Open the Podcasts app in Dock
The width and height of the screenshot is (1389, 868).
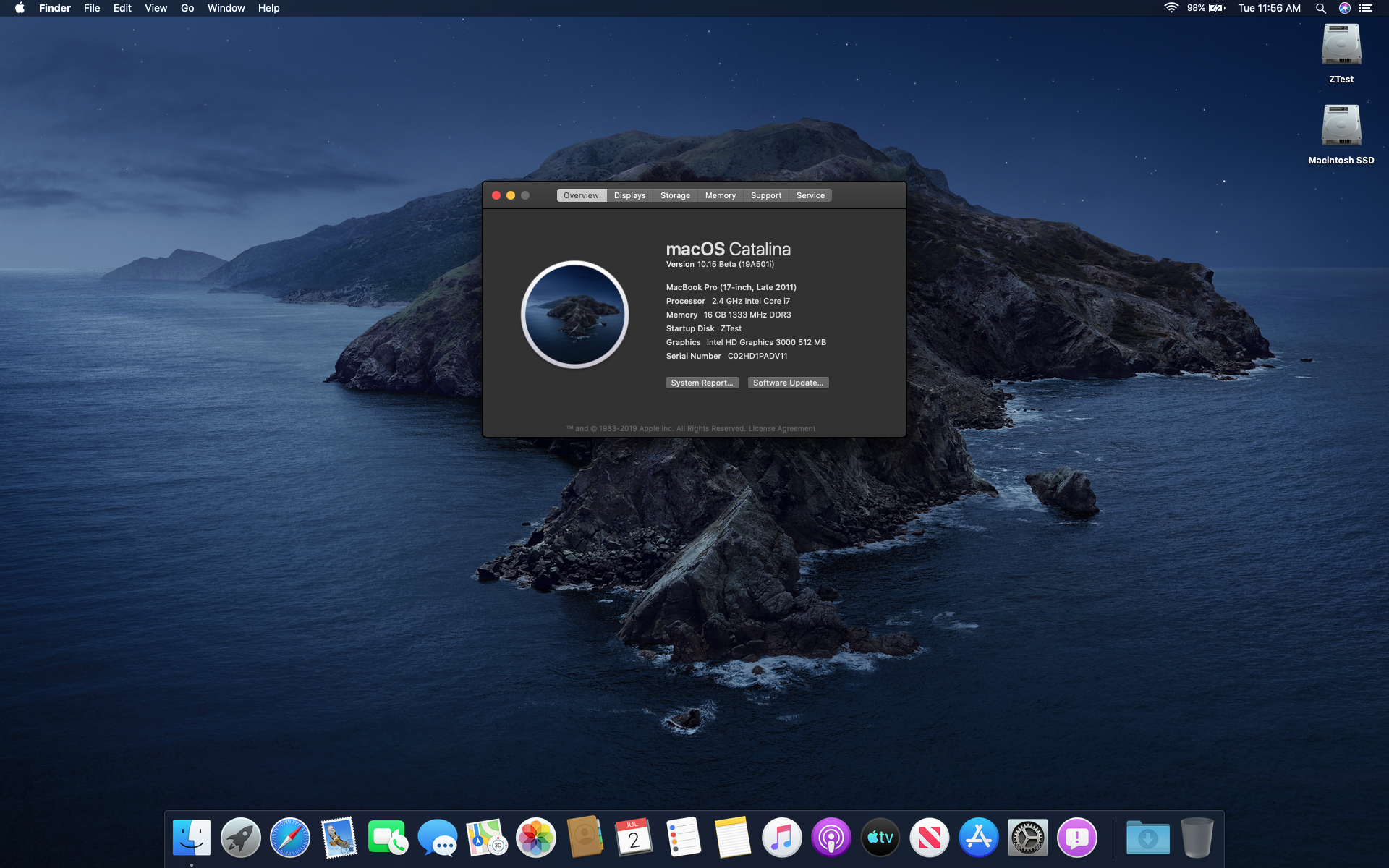coord(831,838)
